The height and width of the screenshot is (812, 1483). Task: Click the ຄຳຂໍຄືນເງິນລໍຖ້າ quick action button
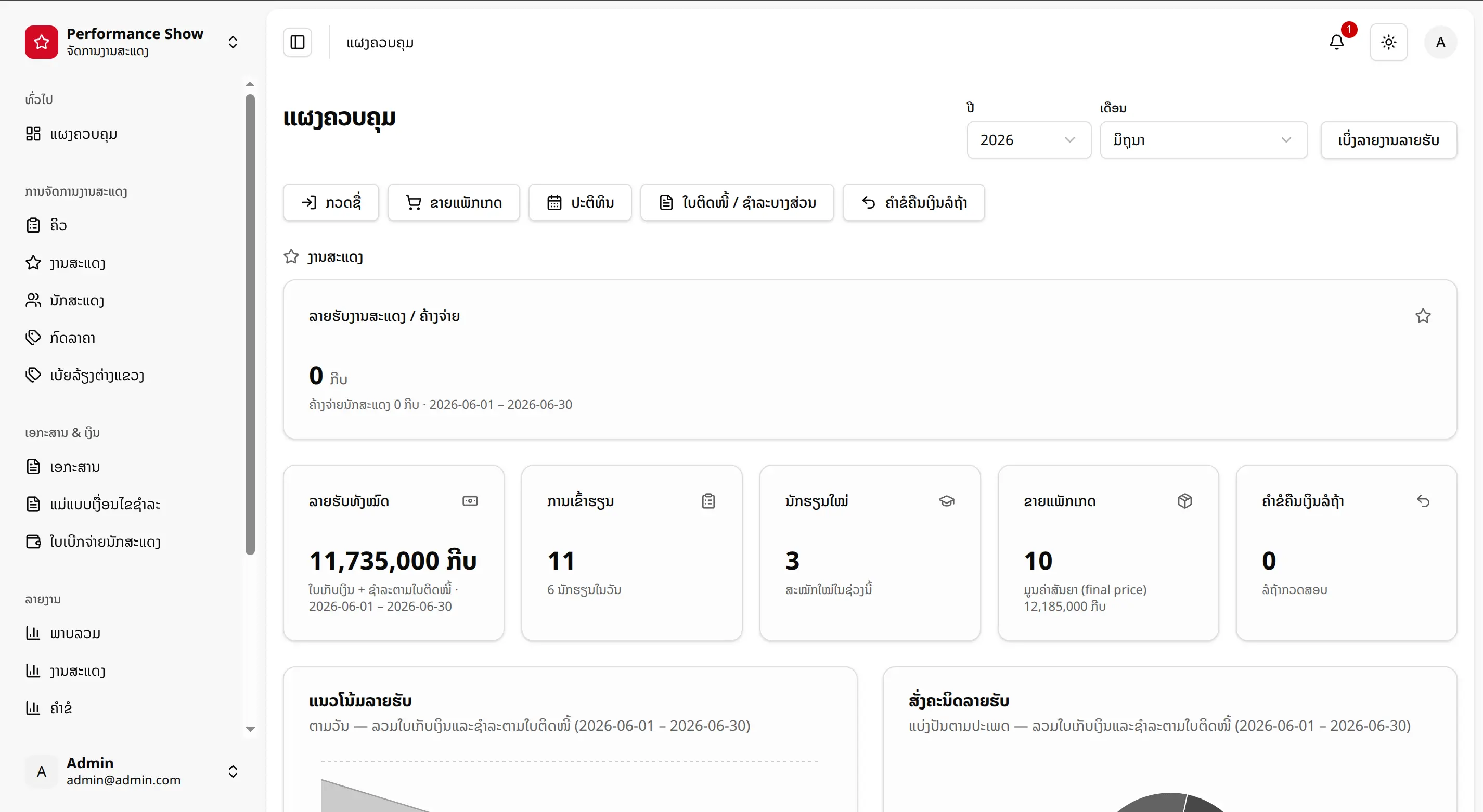pos(913,202)
